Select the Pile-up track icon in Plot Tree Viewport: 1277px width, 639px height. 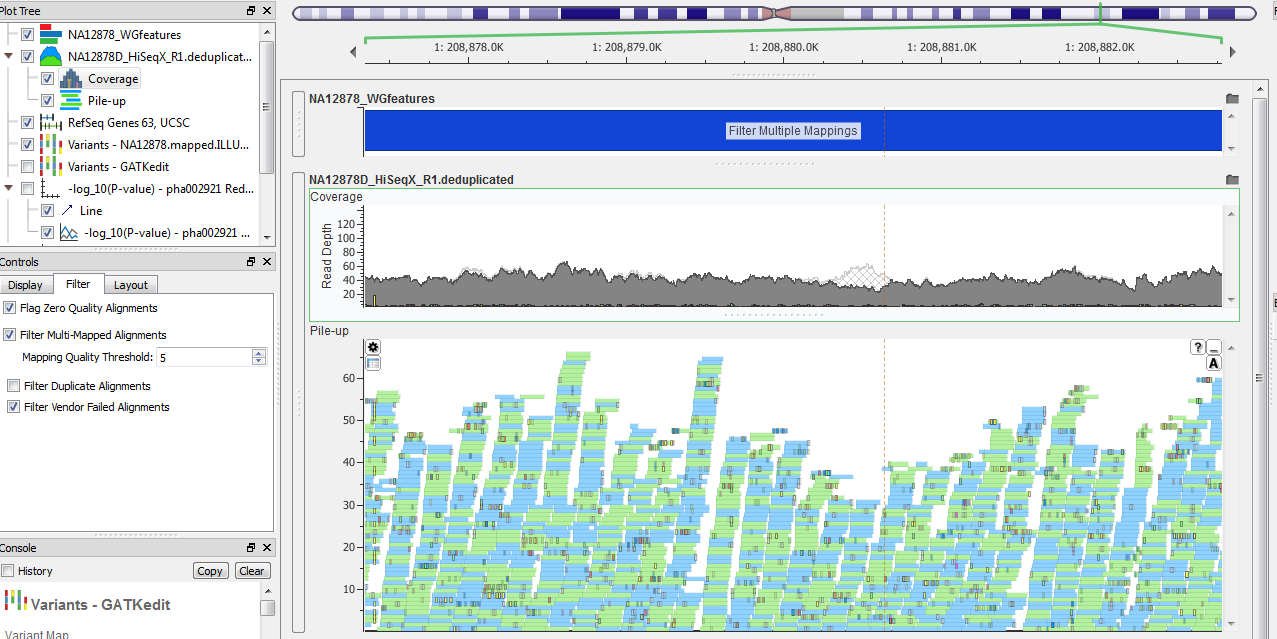tap(71, 100)
